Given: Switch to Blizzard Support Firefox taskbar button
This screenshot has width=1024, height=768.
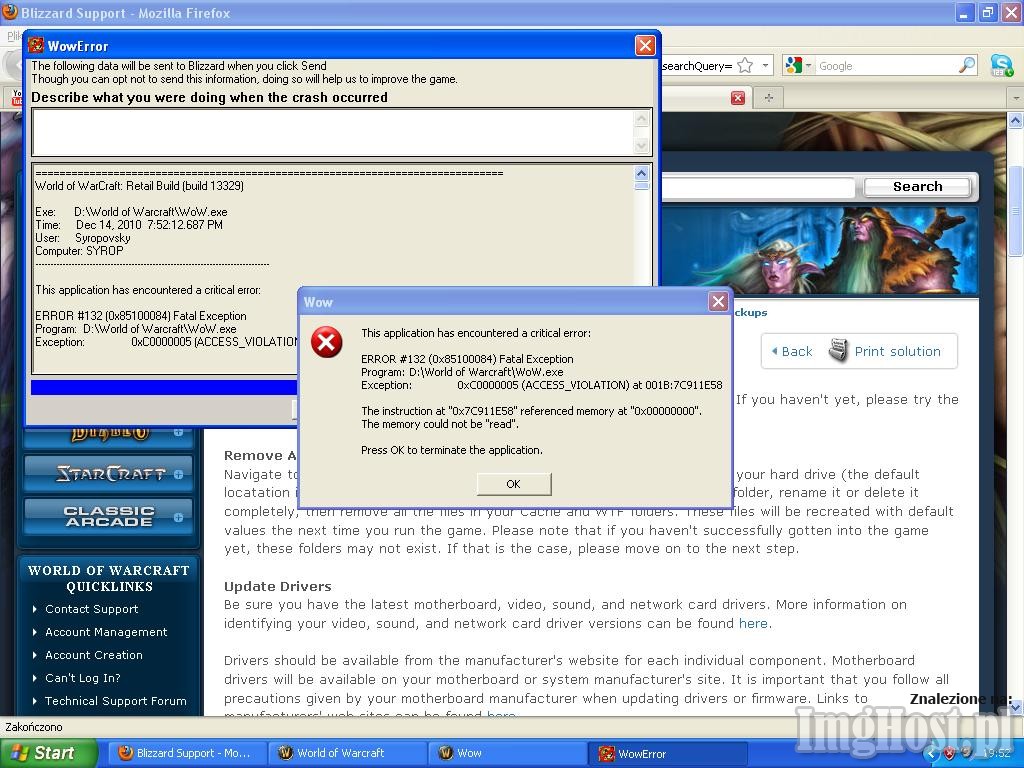Looking at the screenshot, I should pyautogui.click(x=186, y=753).
